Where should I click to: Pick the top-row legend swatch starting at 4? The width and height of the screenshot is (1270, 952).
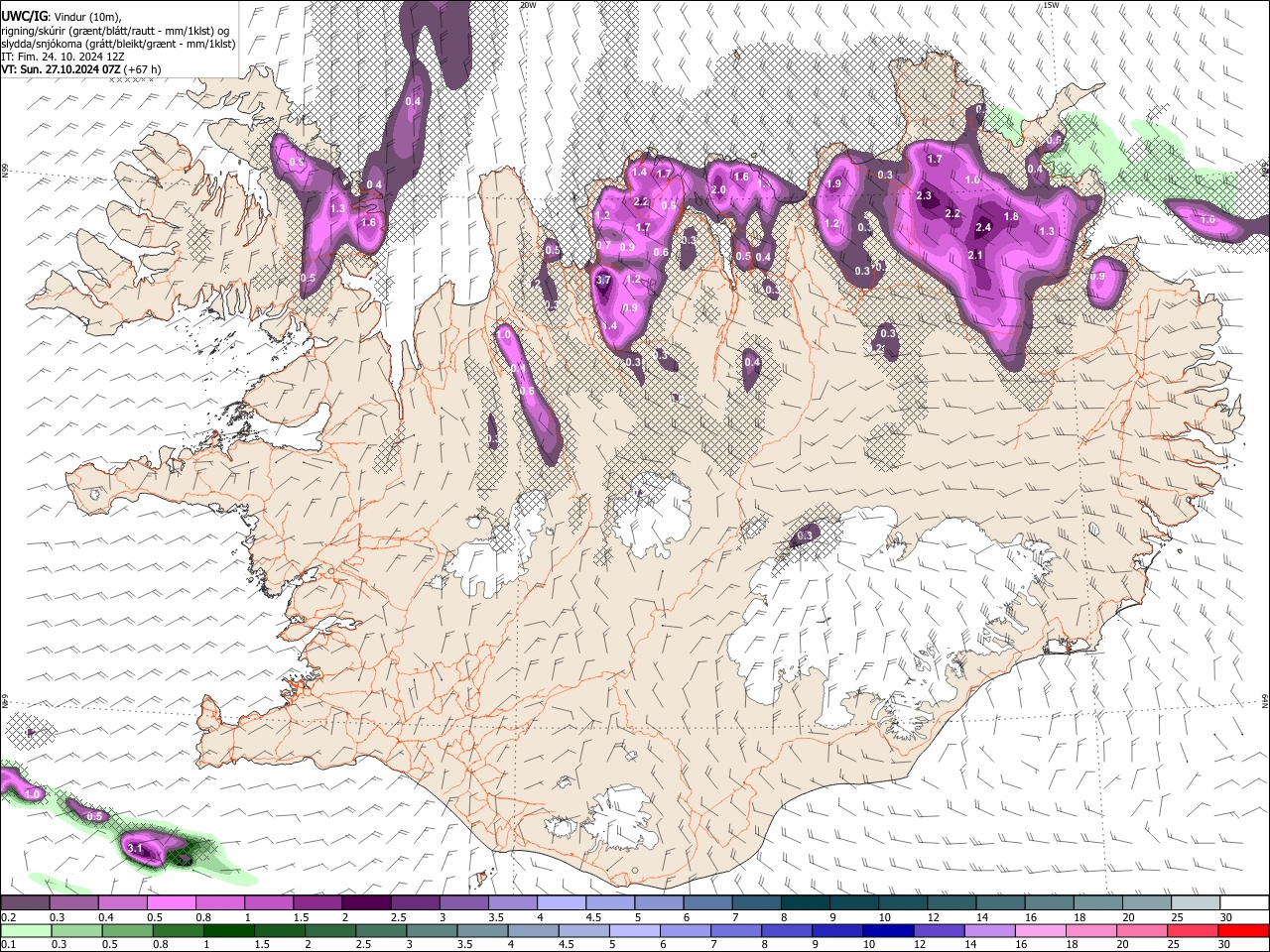click(x=562, y=902)
